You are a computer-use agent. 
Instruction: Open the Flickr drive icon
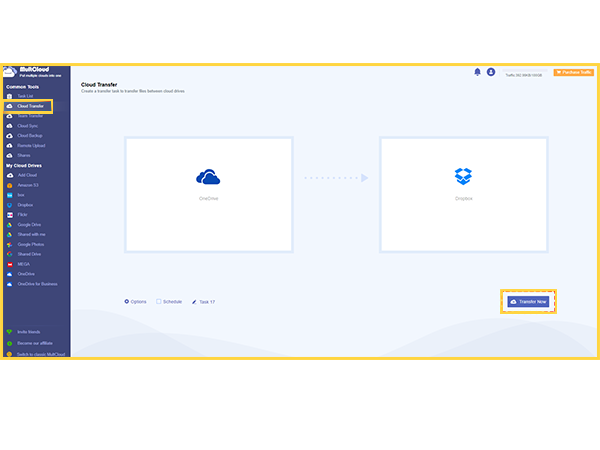click(10, 215)
